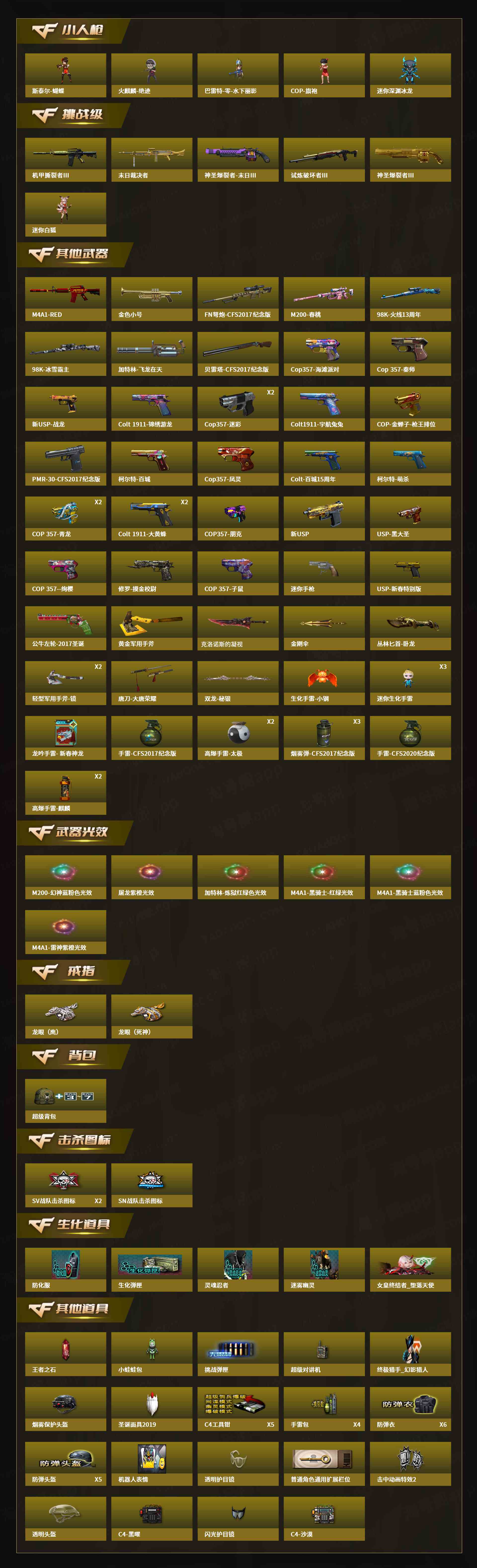Select the 王者之石 red gem item
477x1568 pixels.
pyautogui.click(x=65, y=1354)
